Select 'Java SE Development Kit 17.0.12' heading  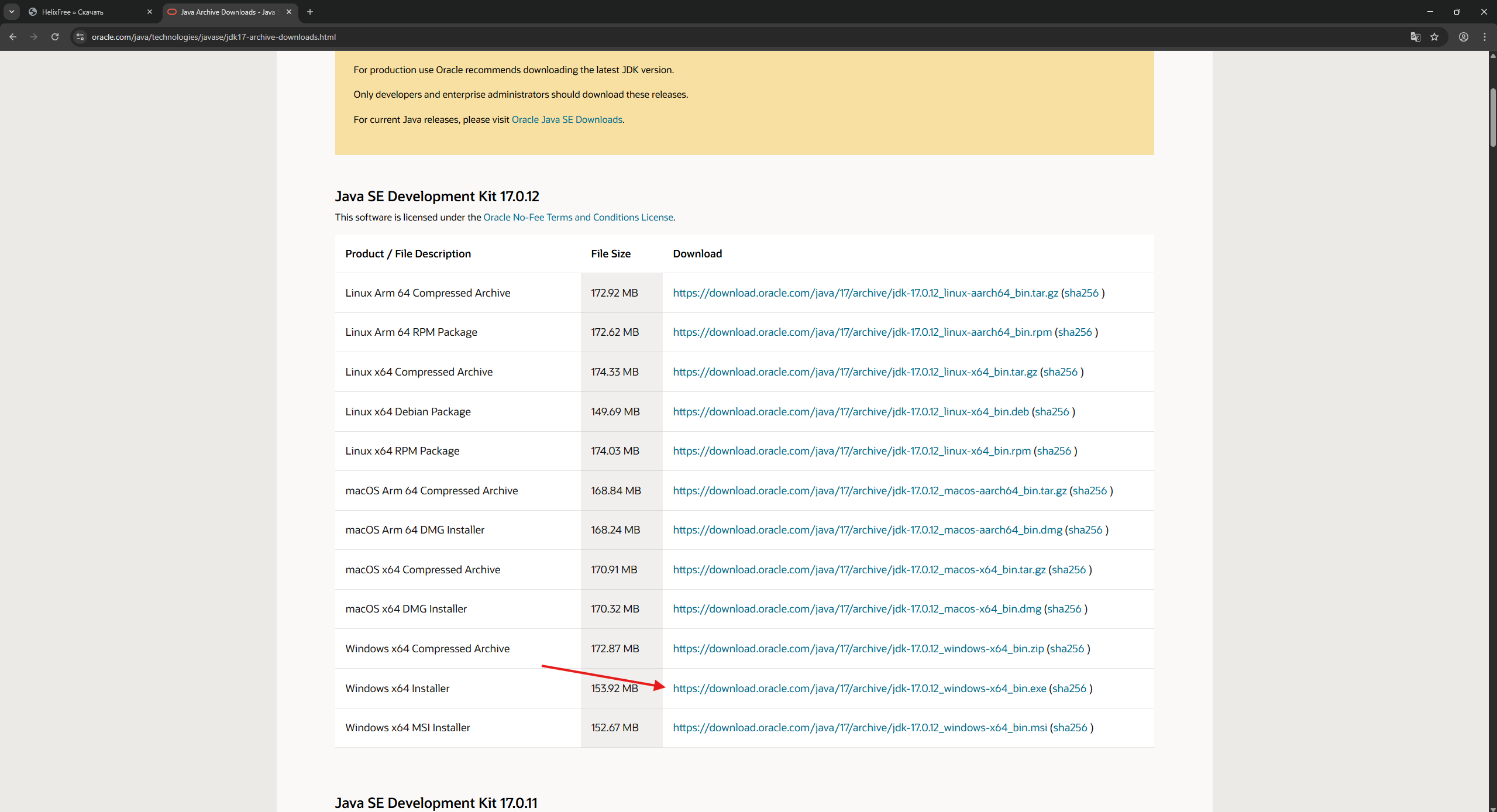(437, 197)
